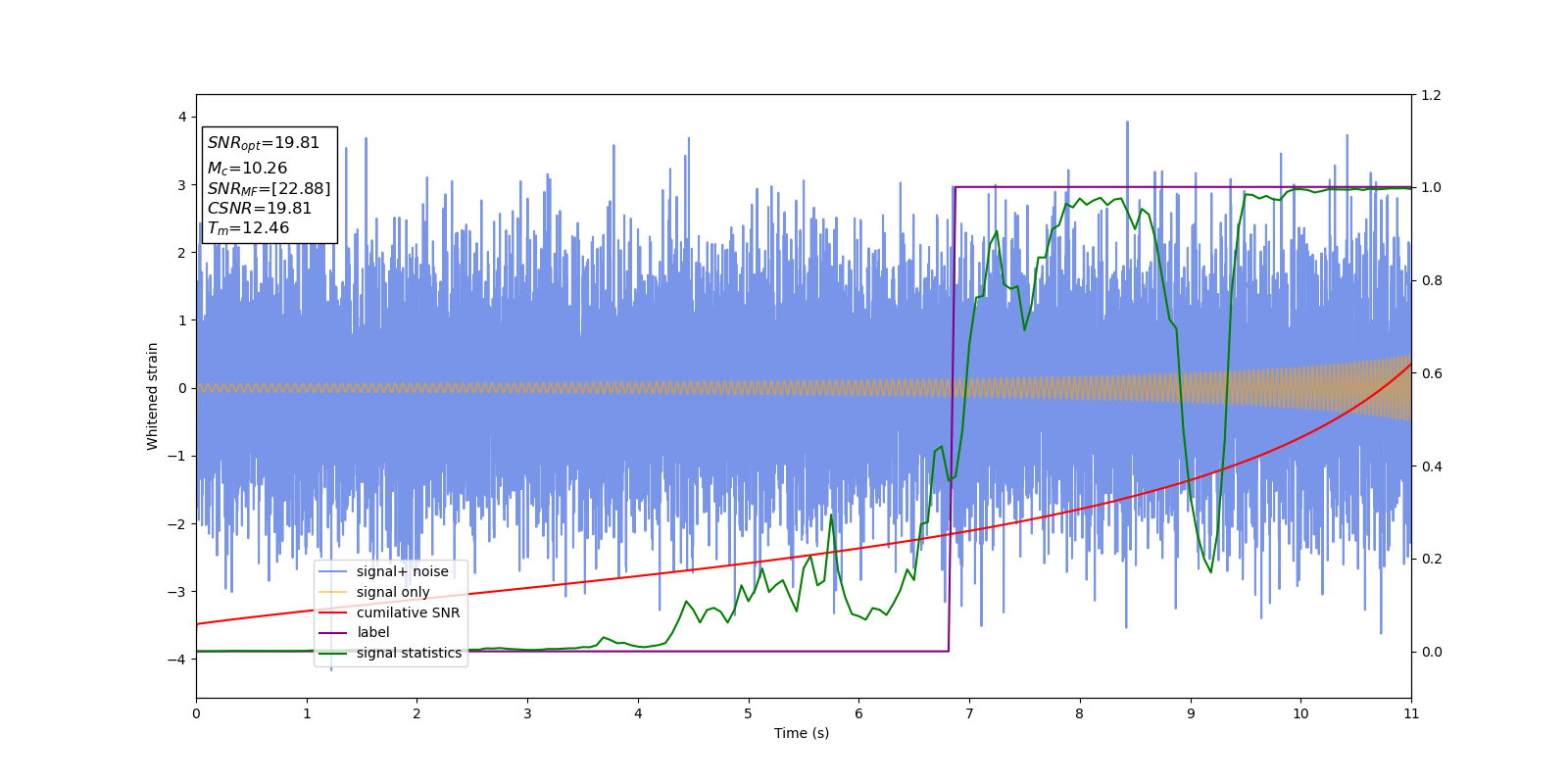The width and height of the screenshot is (1568, 784).
Task: Click the SNRMF=[22.88] annotation text
Action: 269,189
